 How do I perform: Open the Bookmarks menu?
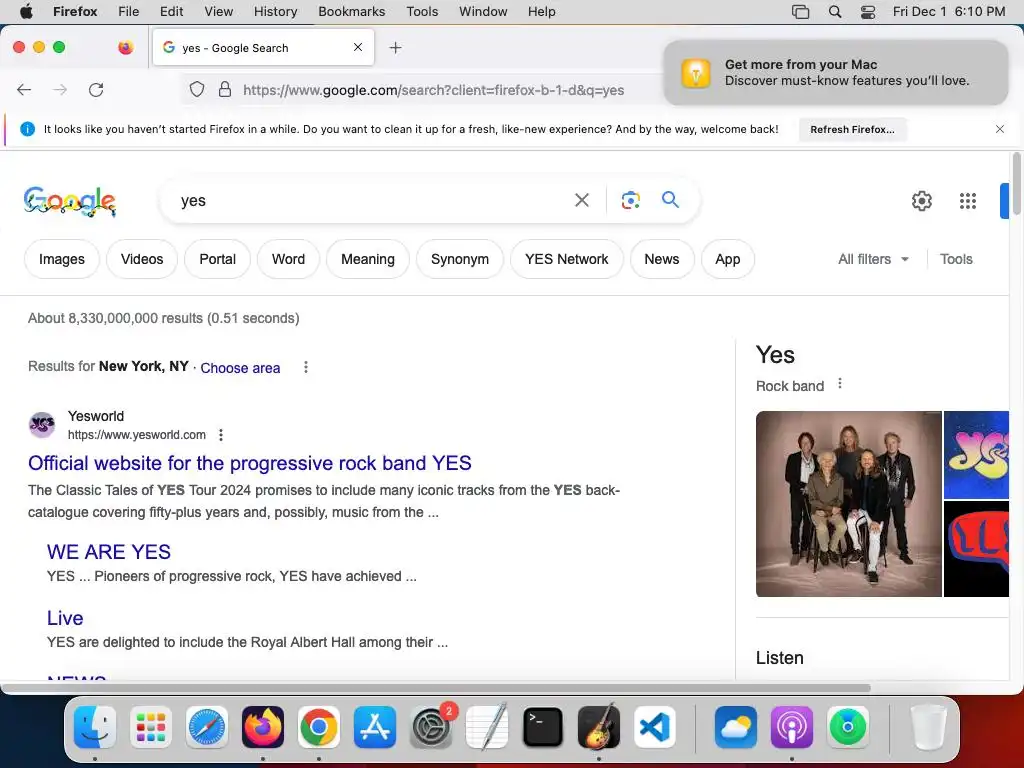tap(351, 12)
